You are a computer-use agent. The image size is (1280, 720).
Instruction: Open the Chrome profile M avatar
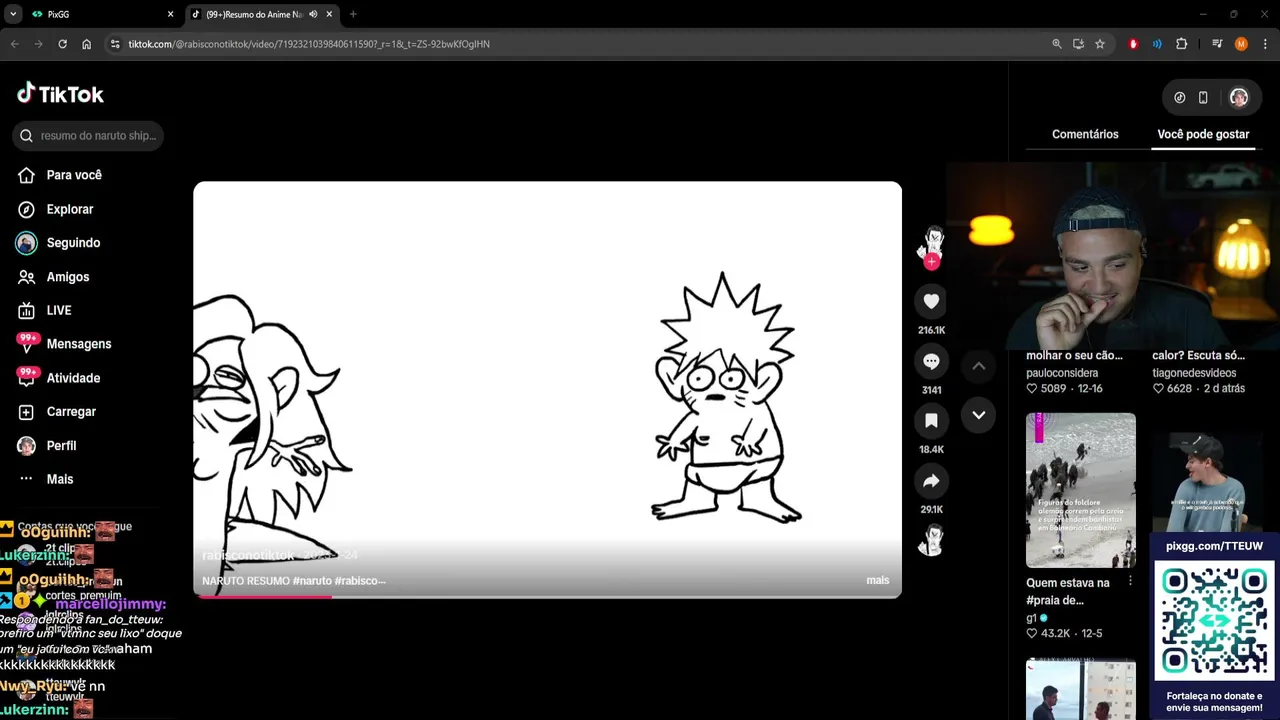coord(1241,44)
